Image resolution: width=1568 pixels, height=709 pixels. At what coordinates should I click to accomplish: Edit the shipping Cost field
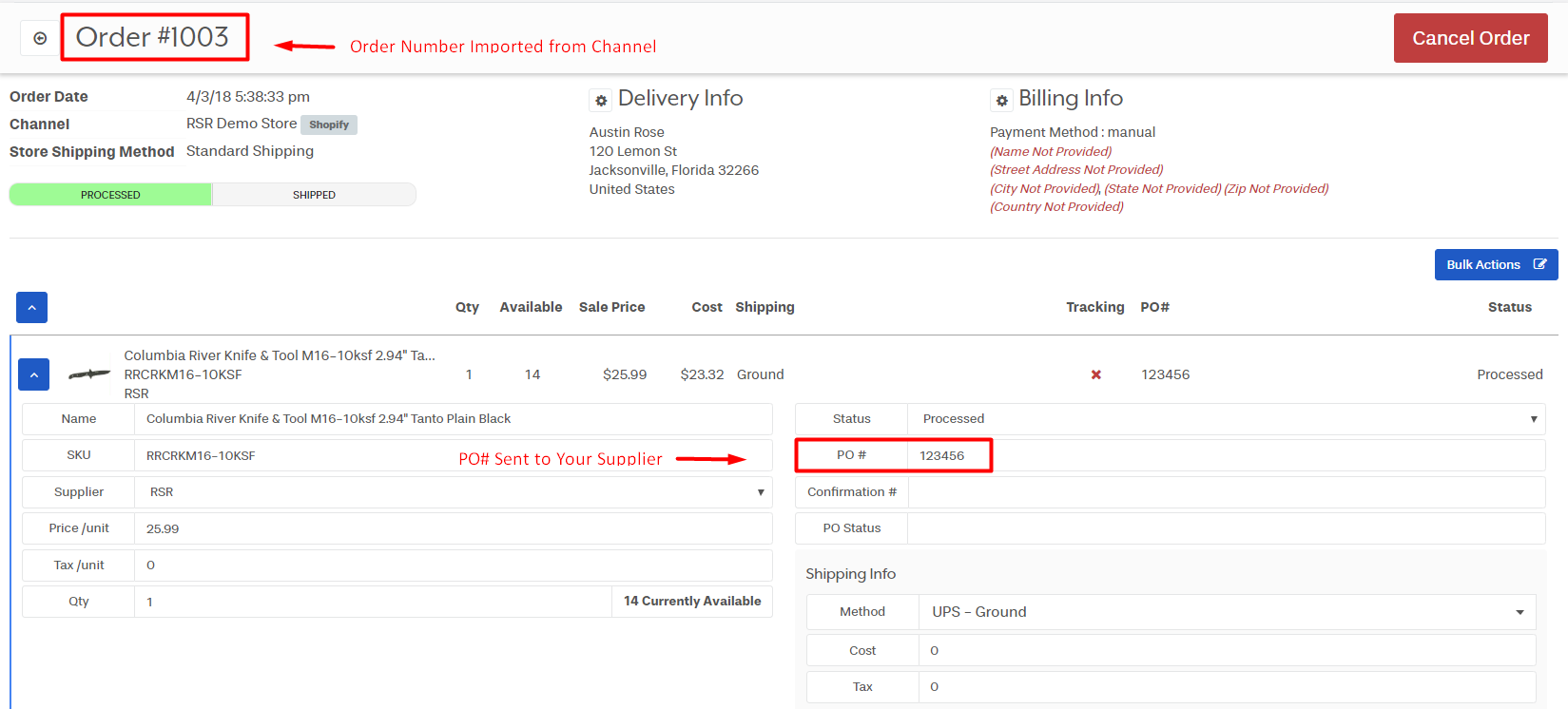[1228, 651]
